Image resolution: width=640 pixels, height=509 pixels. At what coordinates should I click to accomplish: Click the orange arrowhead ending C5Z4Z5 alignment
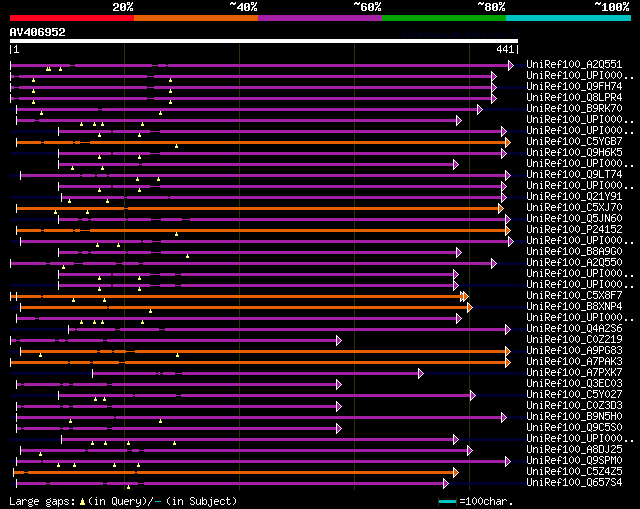pos(456,473)
